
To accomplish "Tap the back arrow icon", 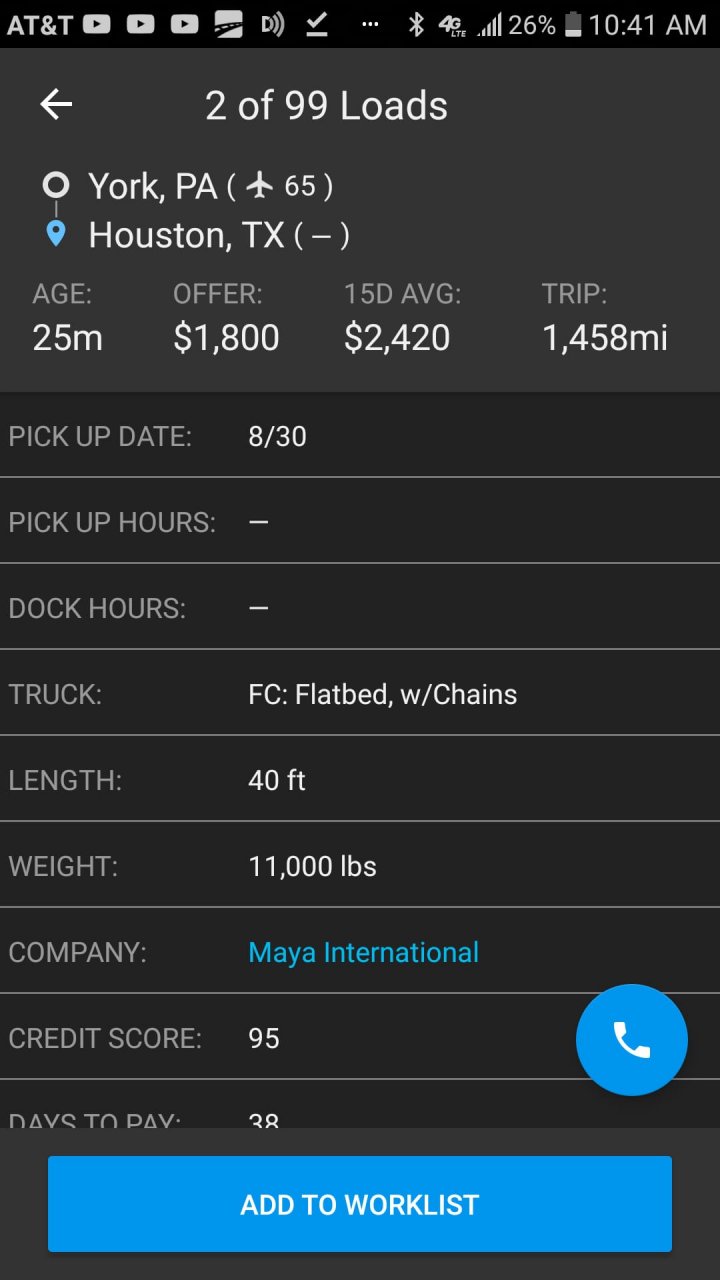I will click(x=56, y=104).
